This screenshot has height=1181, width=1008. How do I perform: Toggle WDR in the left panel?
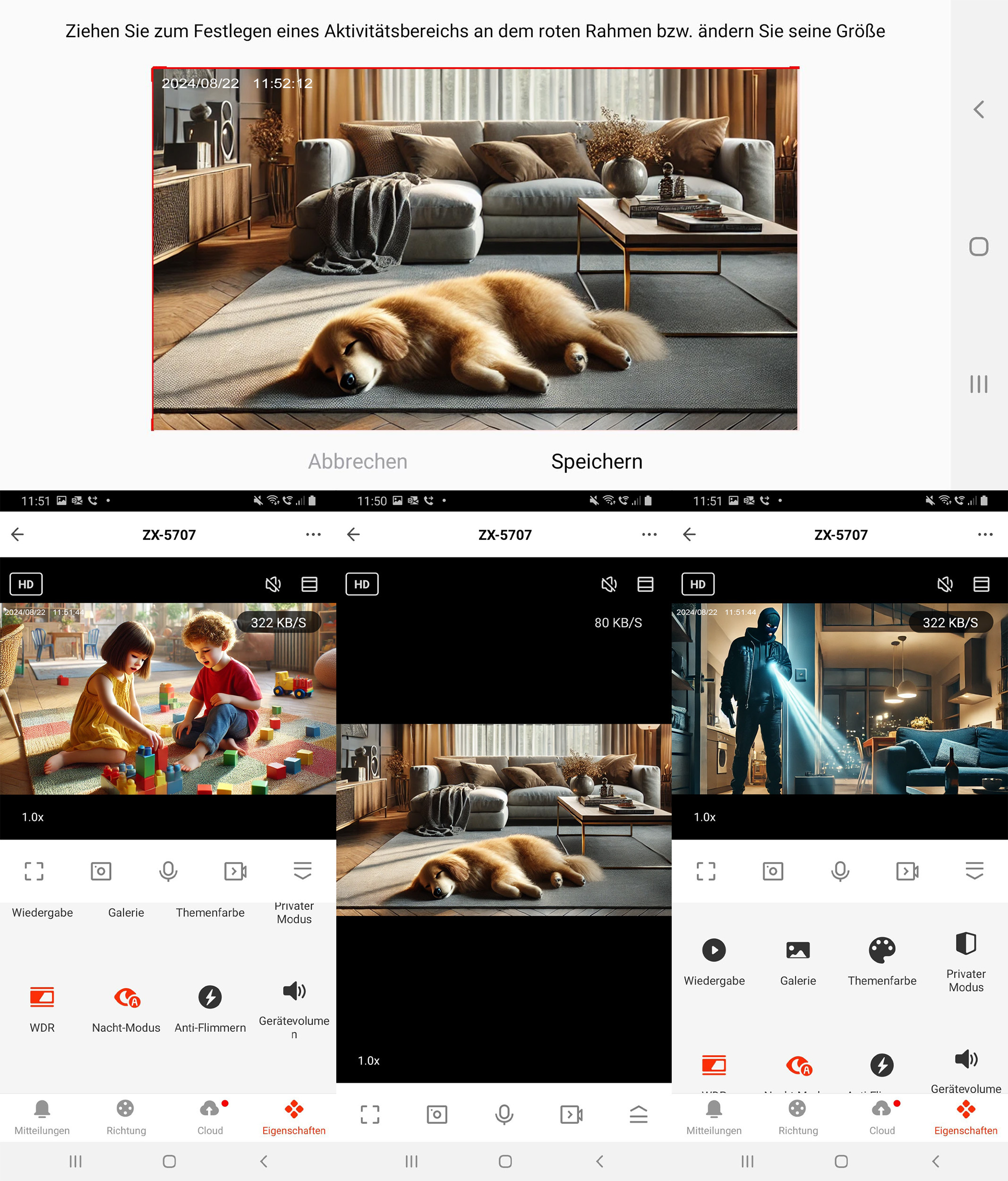coord(42,997)
